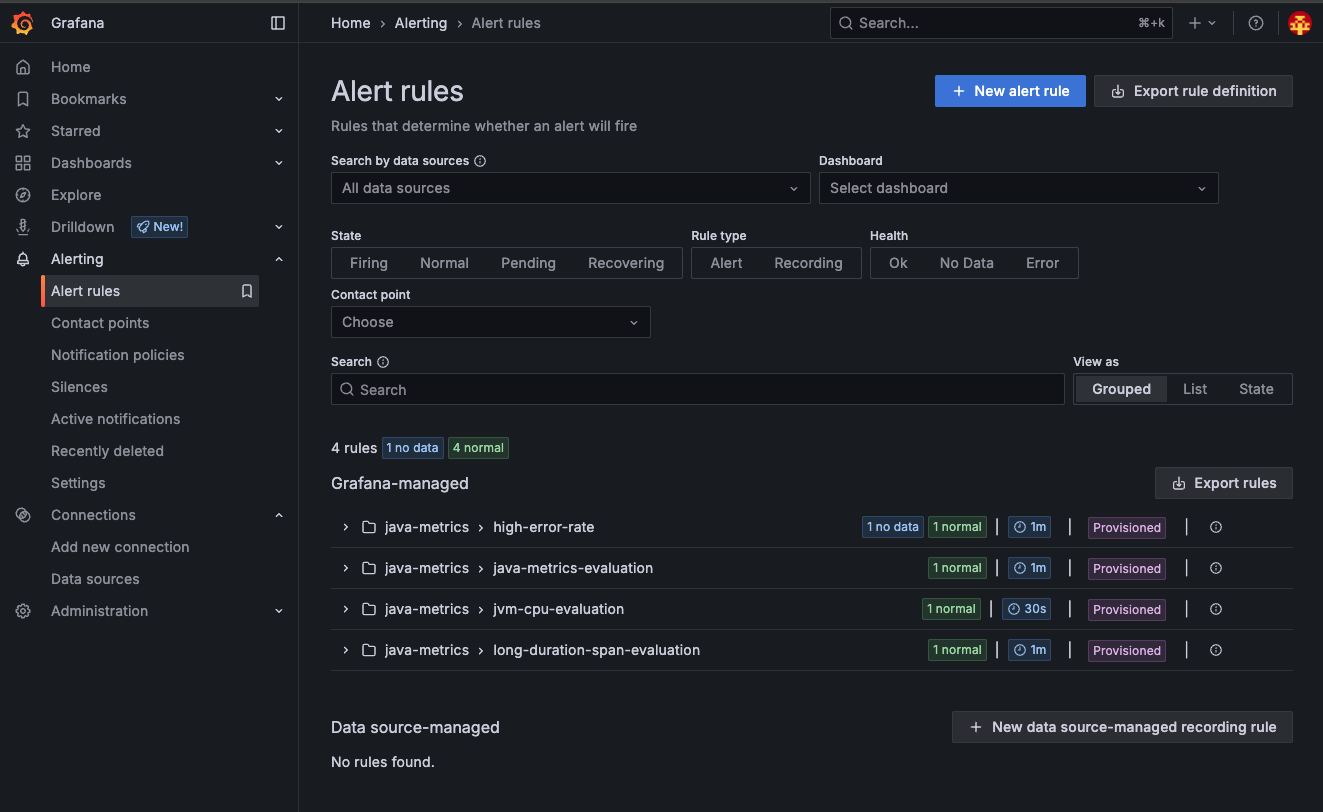Image resolution: width=1323 pixels, height=812 pixels.
Task: Focus the top bar Search box
Action: 1001,23
